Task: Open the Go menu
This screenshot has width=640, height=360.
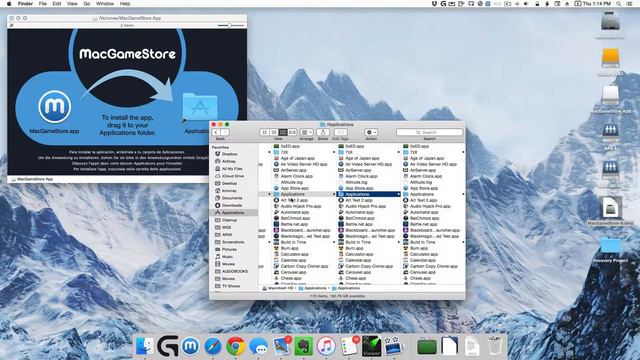Action: pyautogui.click(x=87, y=4)
